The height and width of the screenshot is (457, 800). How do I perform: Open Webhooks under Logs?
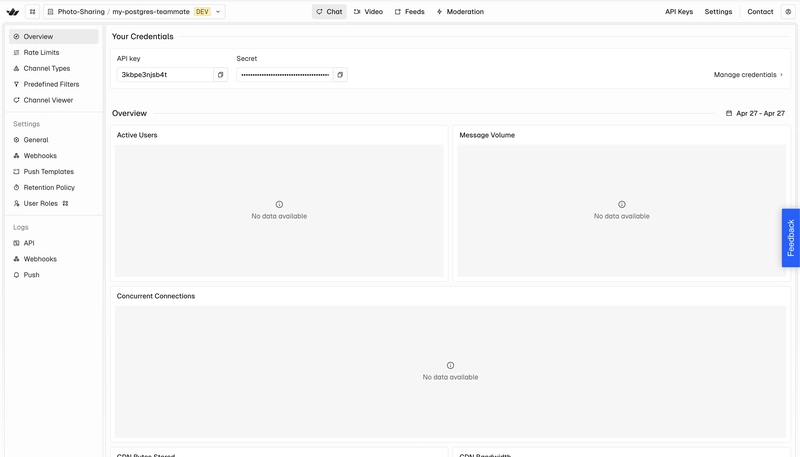[54, 259]
